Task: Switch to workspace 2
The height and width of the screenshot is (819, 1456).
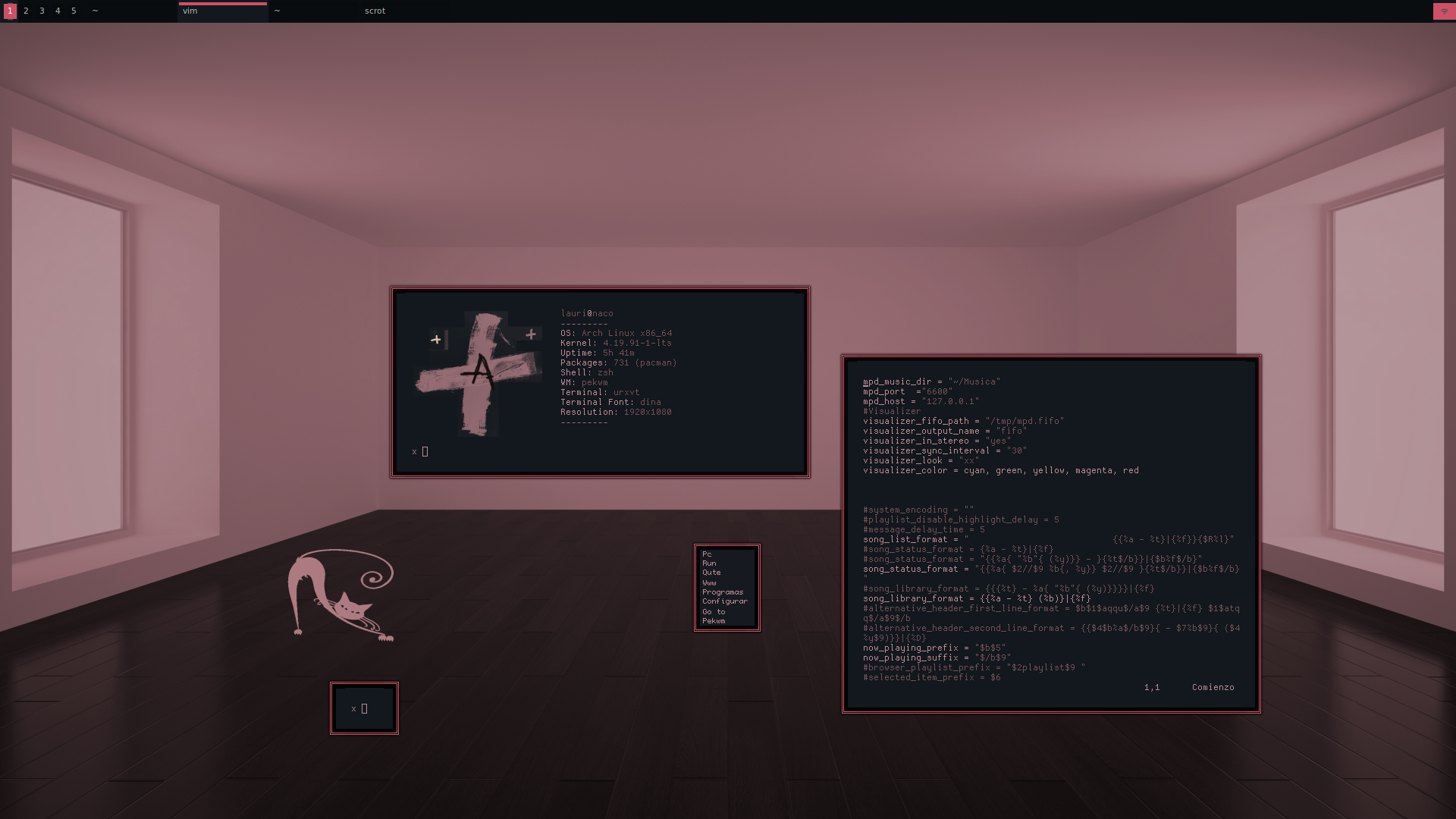Action: [26, 11]
